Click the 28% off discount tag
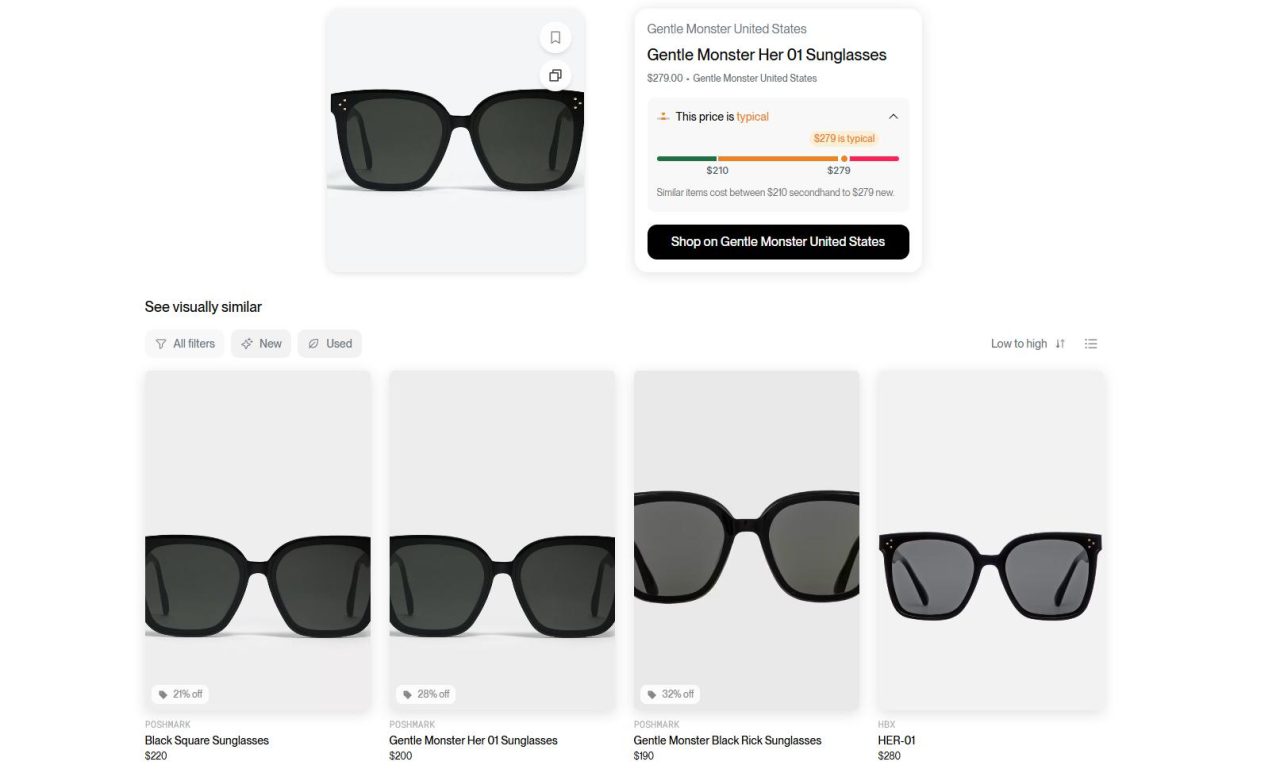The height and width of the screenshot is (773, 1280). (425, 694)
